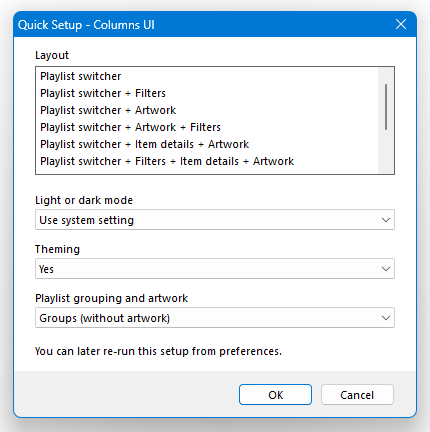This screenshot has height=432, width=430.
Task: Choose Playlist switcher + Filters layout
Action: tap(209, 93)
